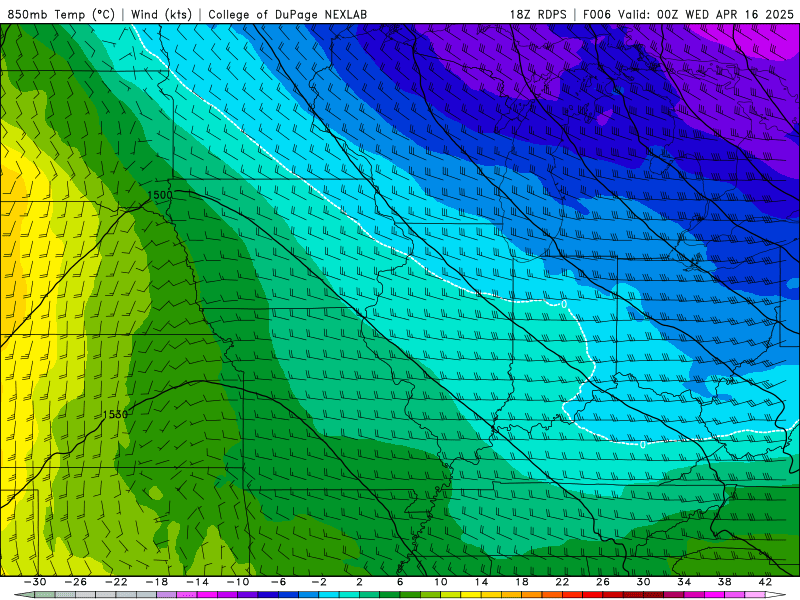Viewport: 800px width, 600px height.
Task: Click the "-22" color scale label
Action: [116, 582]
